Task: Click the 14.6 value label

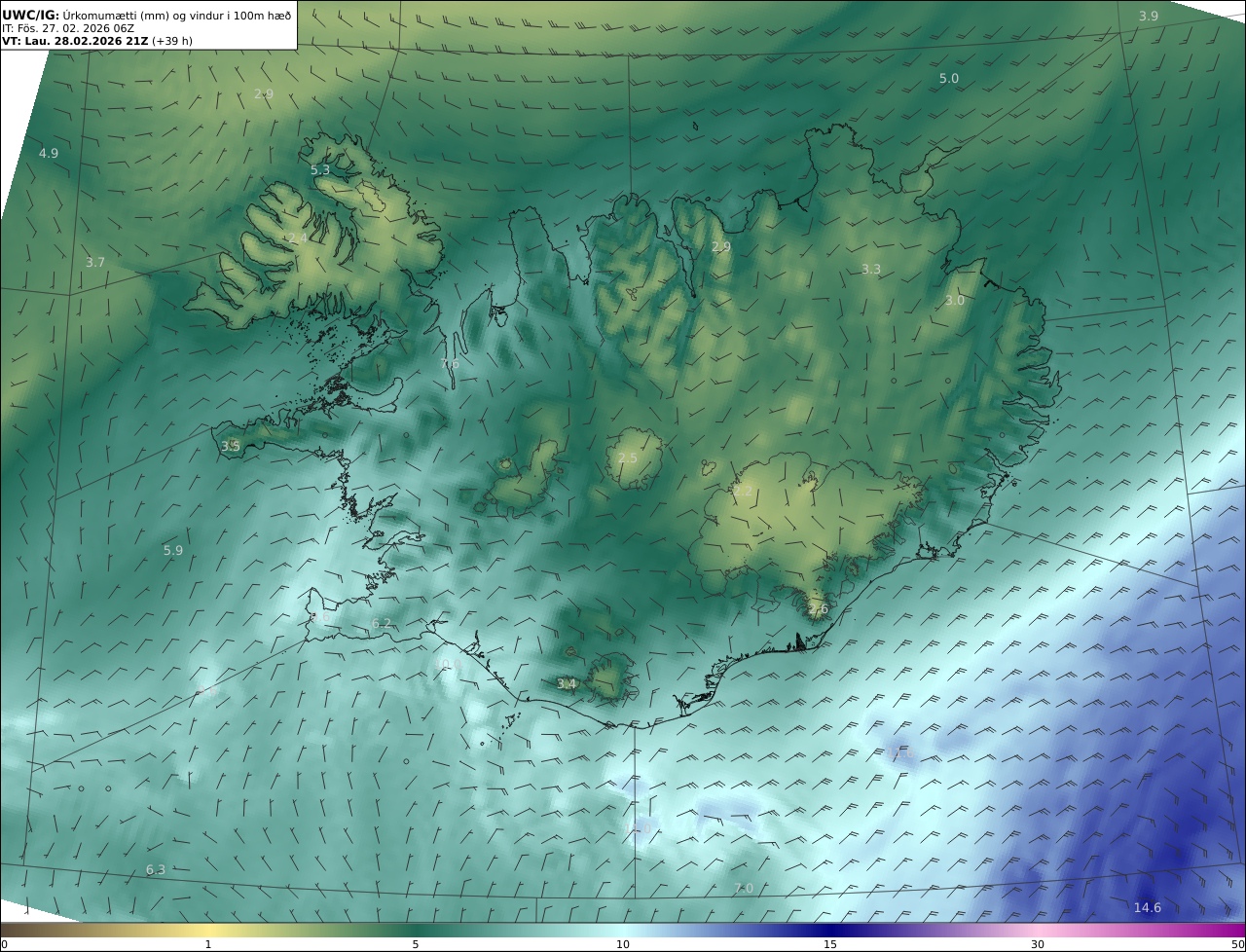Action: [1147, 907]
